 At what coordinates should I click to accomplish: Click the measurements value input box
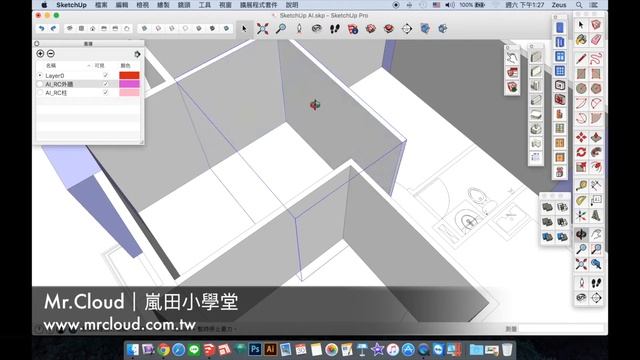pos(562,328)
